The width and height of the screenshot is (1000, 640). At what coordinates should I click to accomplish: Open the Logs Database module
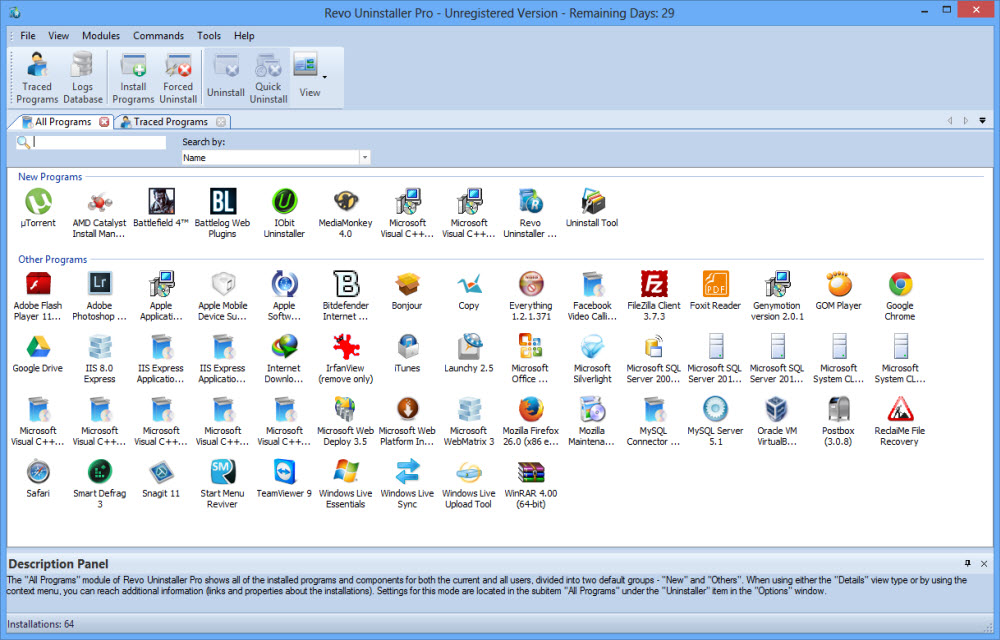(82, 78)
